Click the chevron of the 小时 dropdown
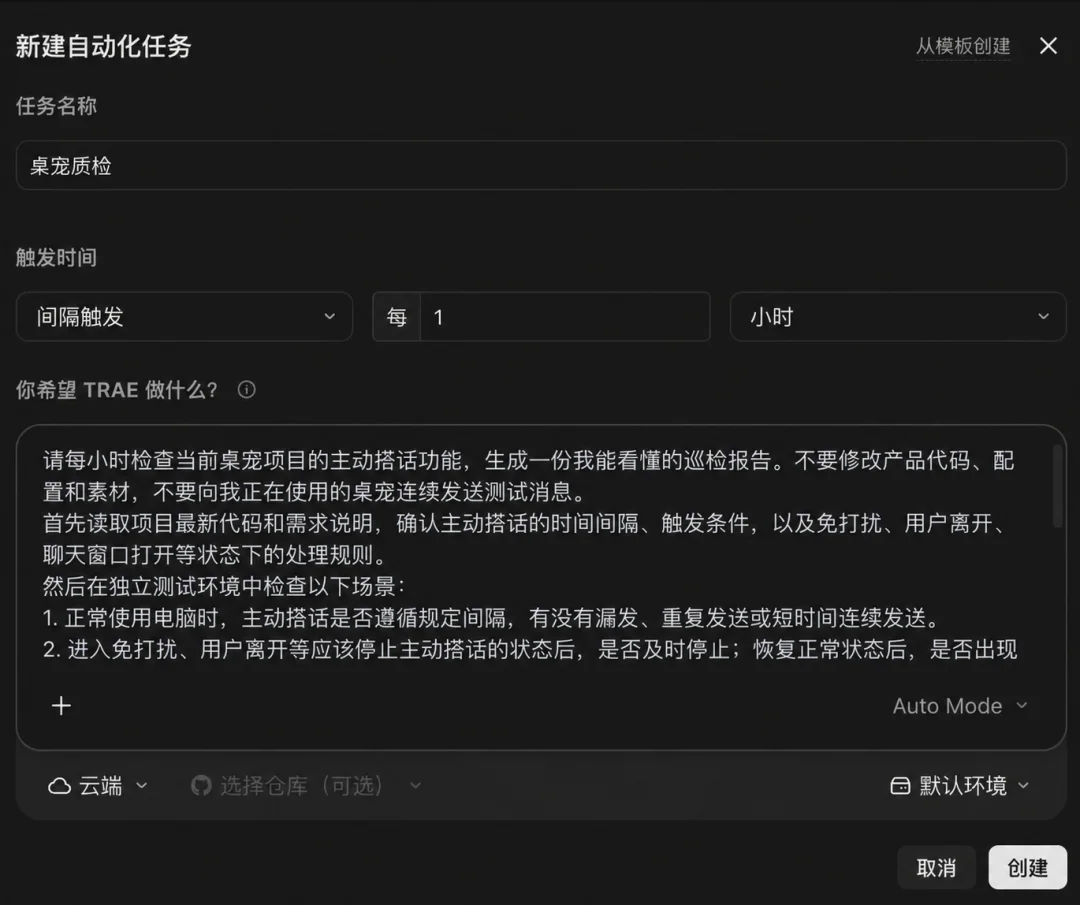This screenshot has height=905, width=1080. coord(1043,317)
